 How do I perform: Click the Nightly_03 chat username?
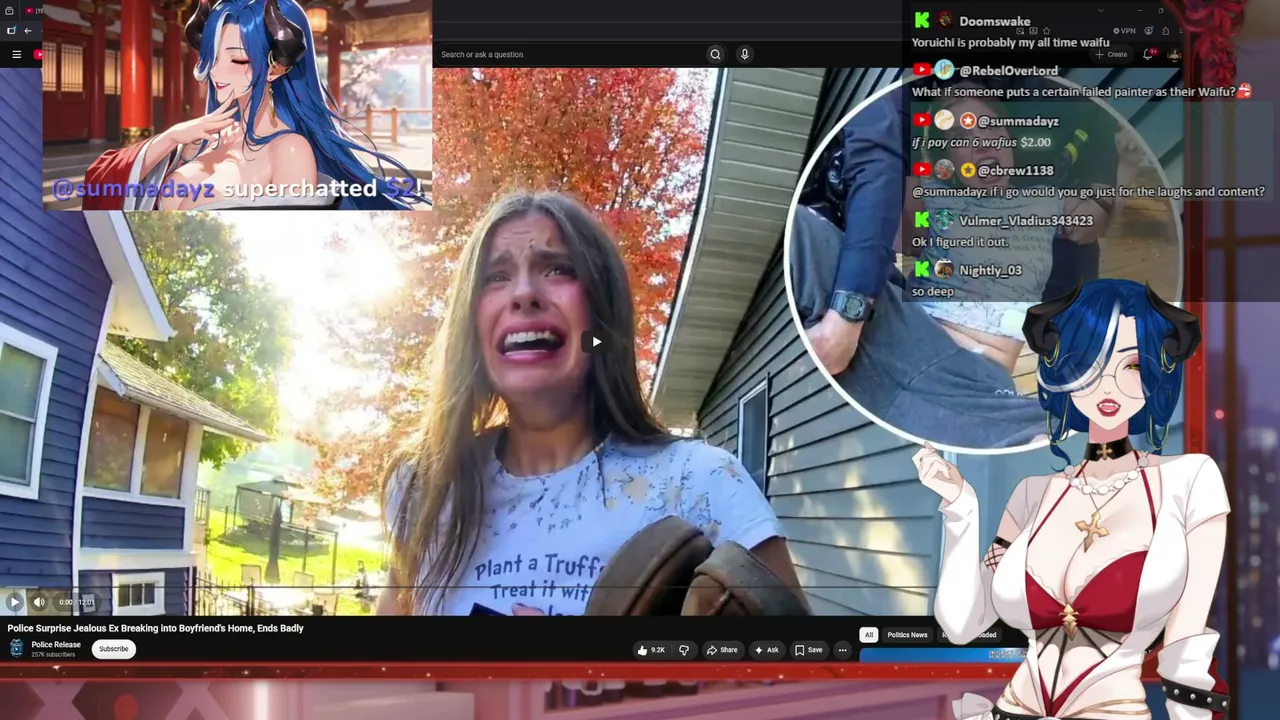coord(990,270)
